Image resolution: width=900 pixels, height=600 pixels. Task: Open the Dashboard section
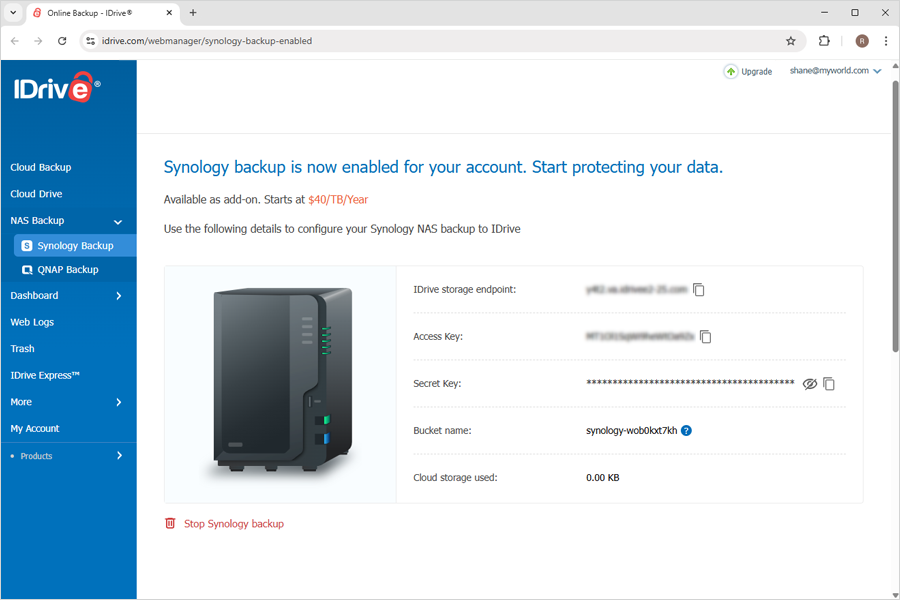(x=34, y=296)
